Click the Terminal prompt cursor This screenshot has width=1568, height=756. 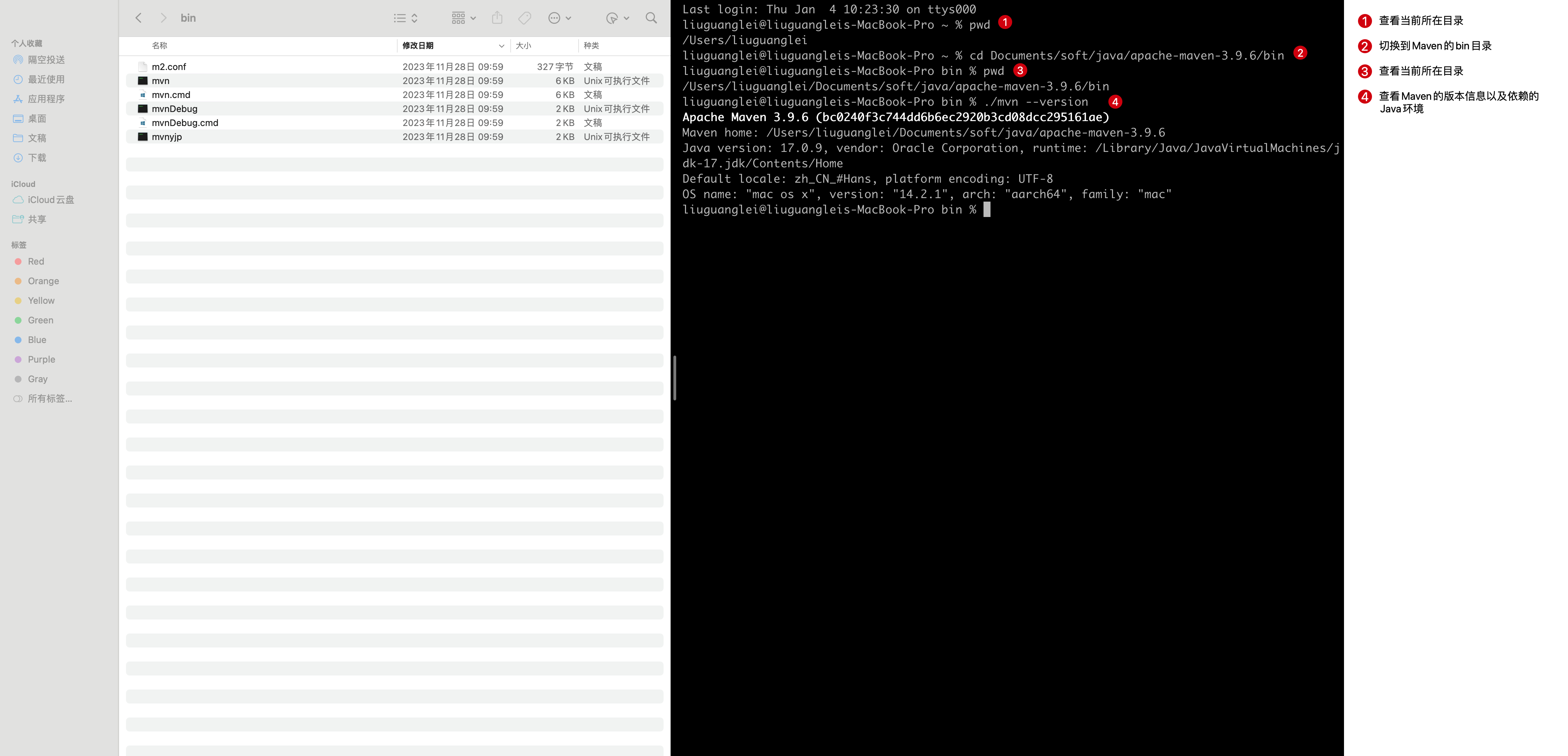tap(987, 209)
